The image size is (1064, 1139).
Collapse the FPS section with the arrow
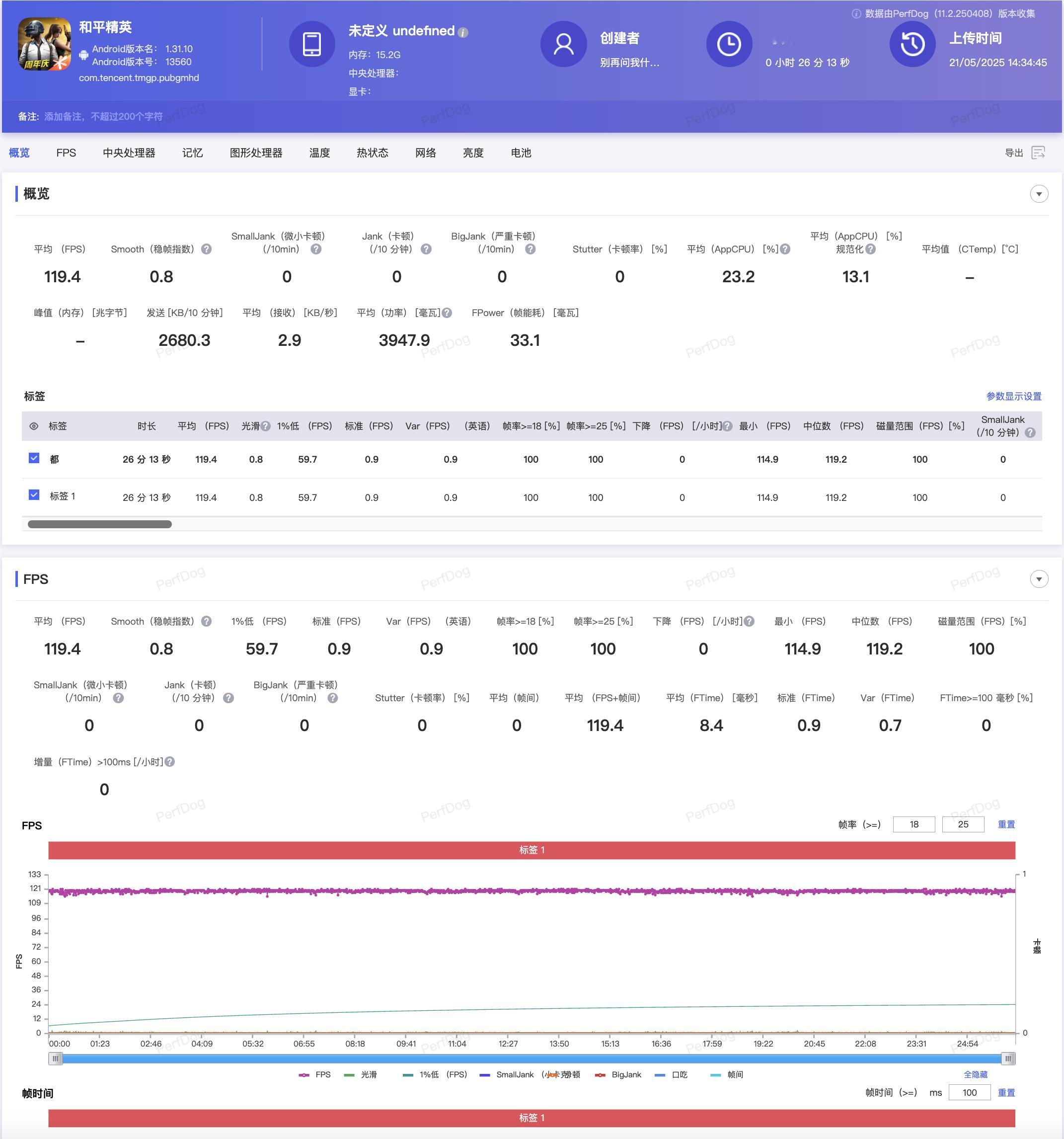pyautogui.click(x=1039, y=579)
